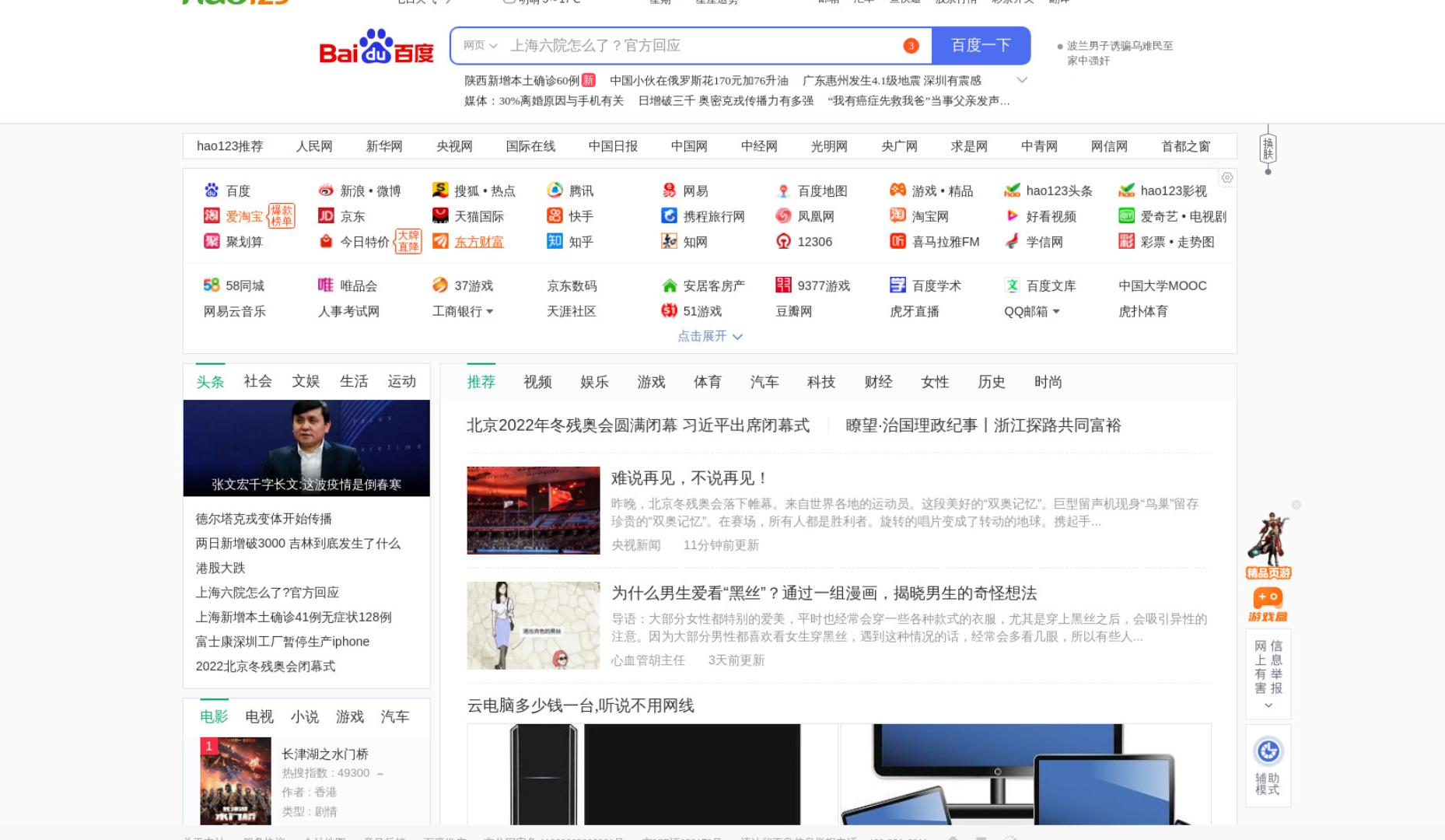Select the 财经 feed tab
The image size is (1445, 840).
coord(878,382)
